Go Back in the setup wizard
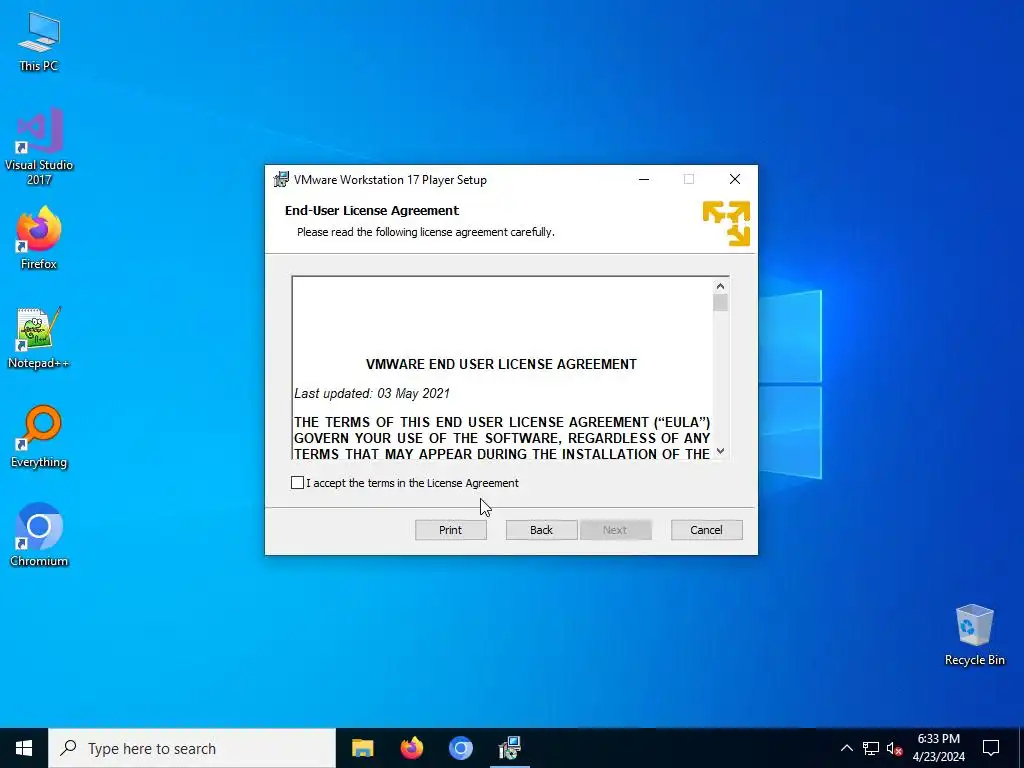This screenshot has width=1024, height=768. (541, 530)
